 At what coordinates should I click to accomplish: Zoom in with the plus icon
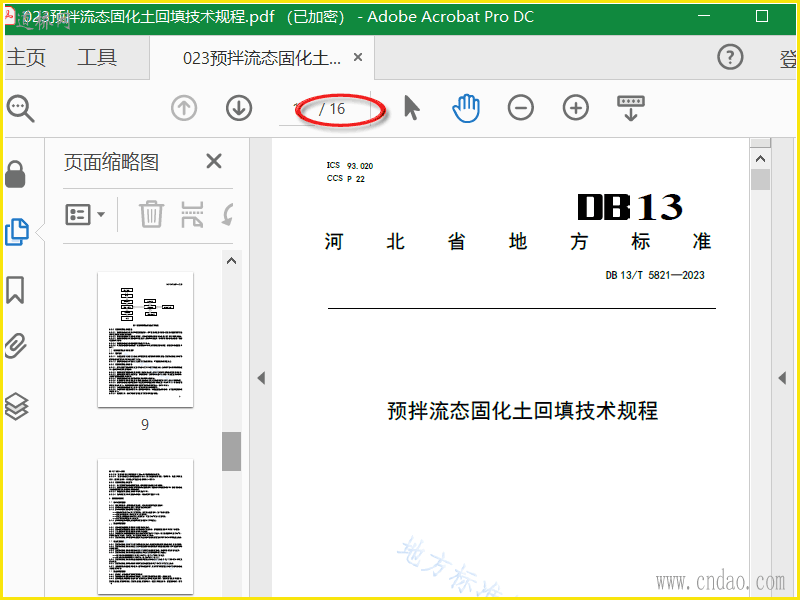[x=576, y=108]
